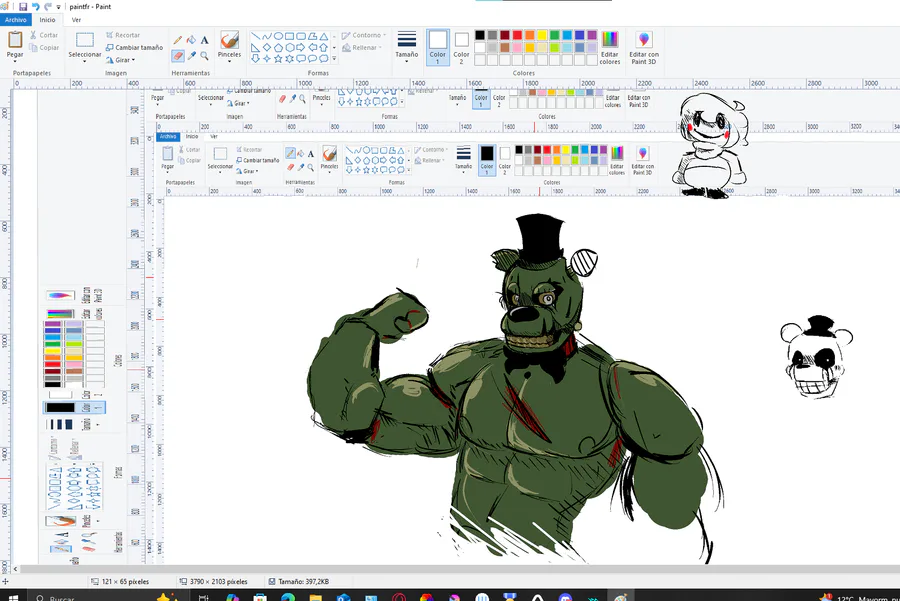Pick the yellow color swatch
Viewport: 900px width, 601px height.
542,36
